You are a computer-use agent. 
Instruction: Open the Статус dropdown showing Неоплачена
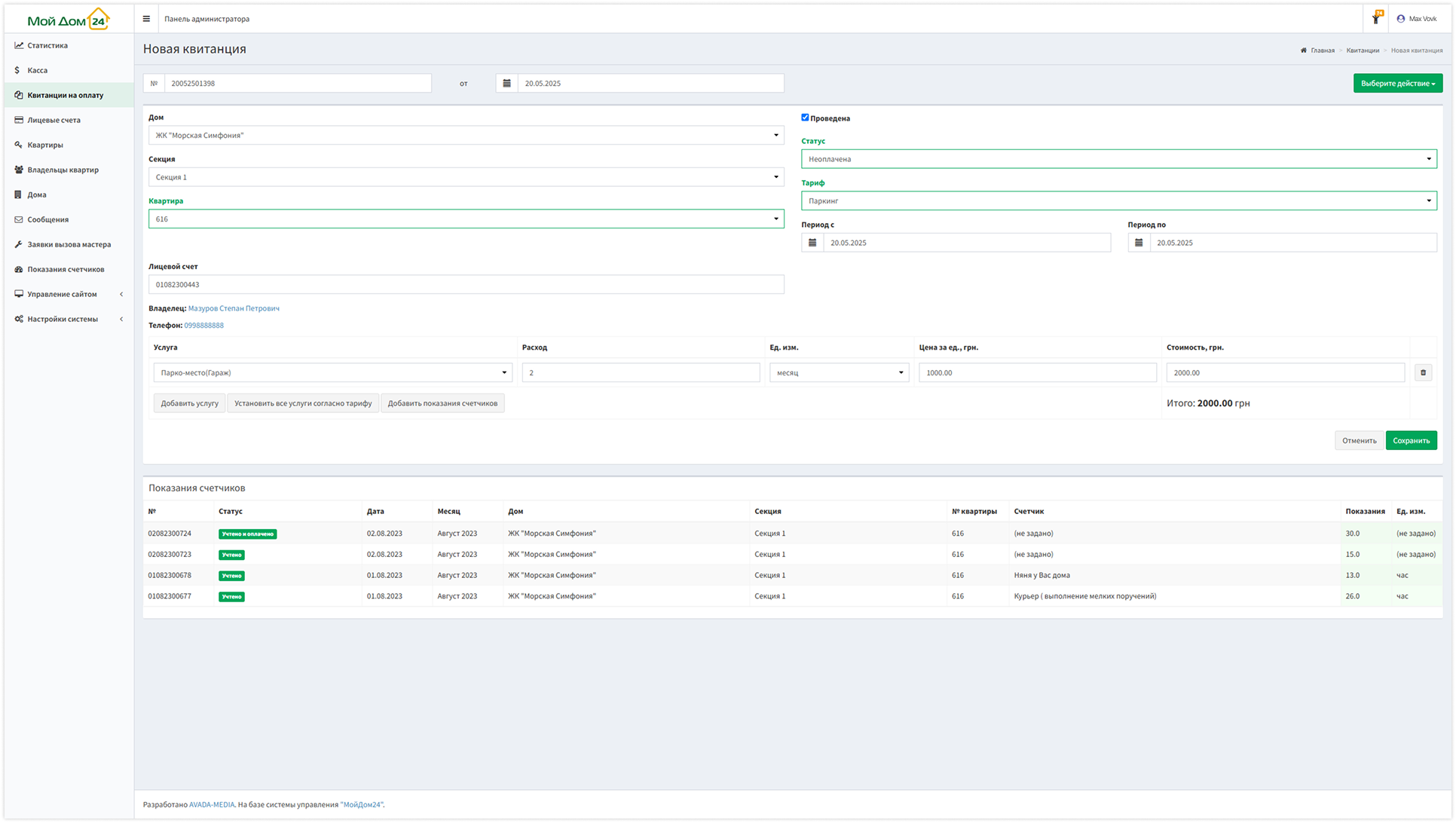[x=1118, y=159]
